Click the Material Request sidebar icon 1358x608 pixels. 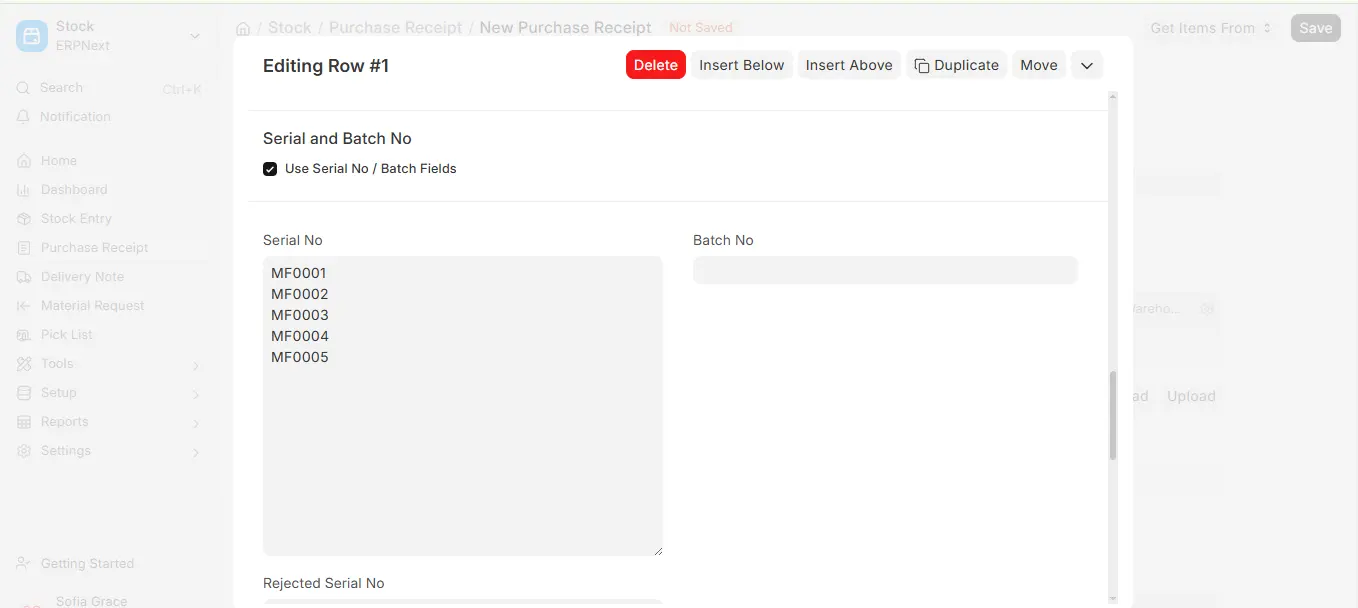(24, 306)
